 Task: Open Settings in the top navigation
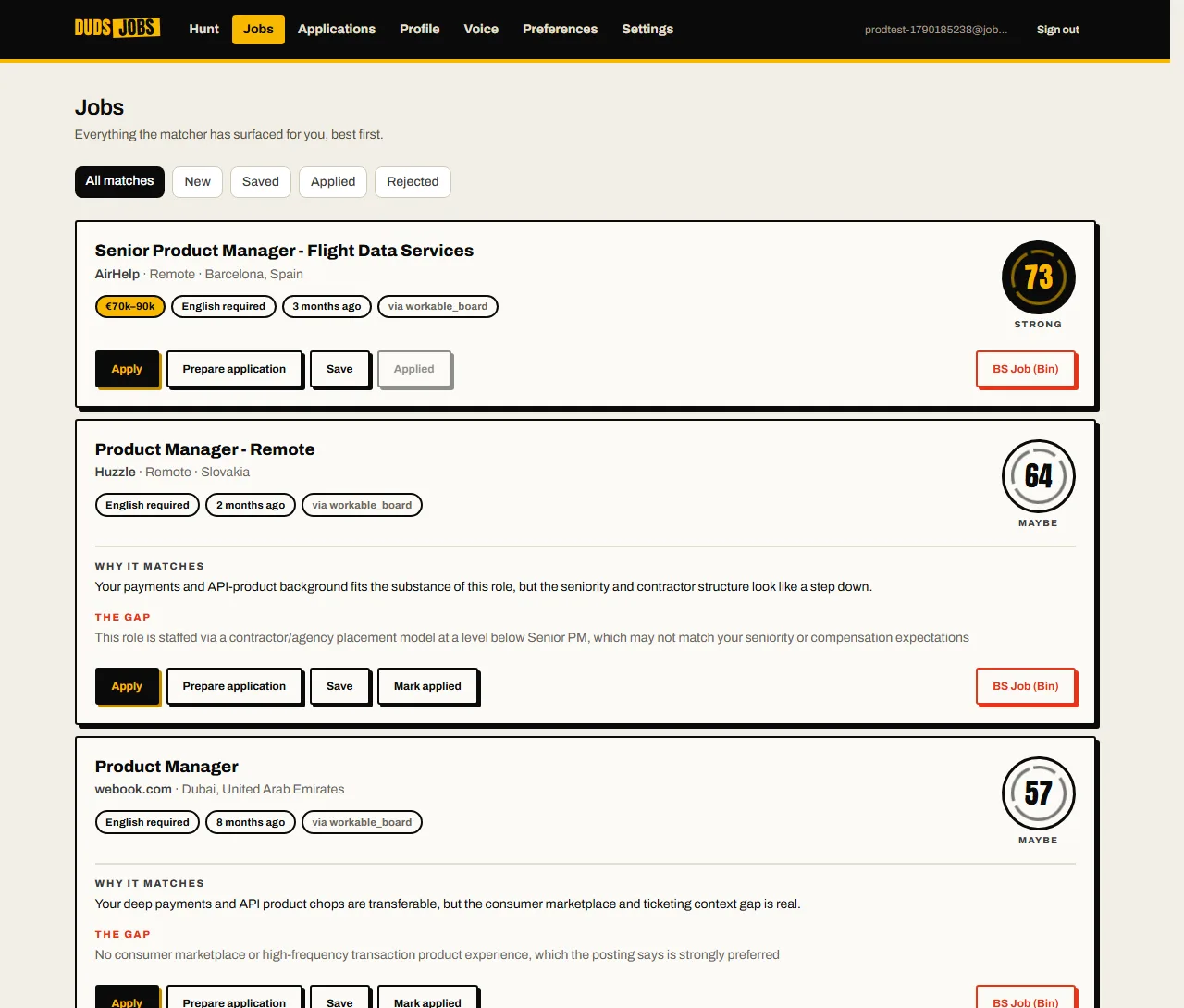coord(647,30)
